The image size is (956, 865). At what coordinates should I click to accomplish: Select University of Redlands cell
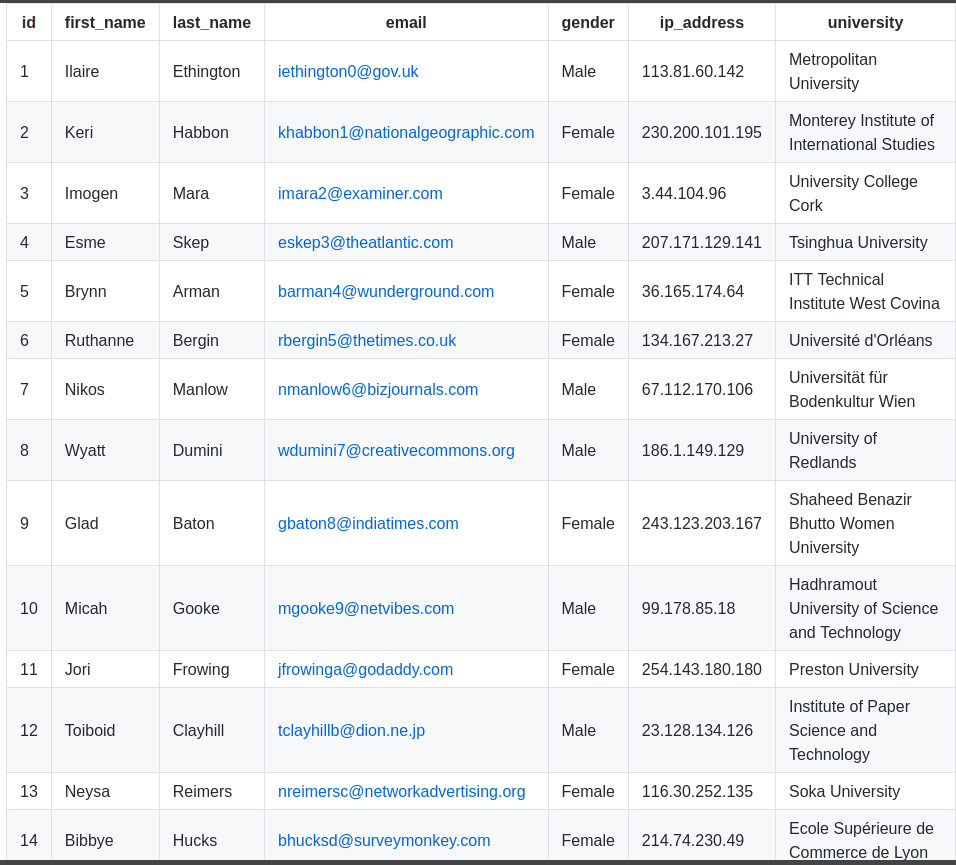865,450
